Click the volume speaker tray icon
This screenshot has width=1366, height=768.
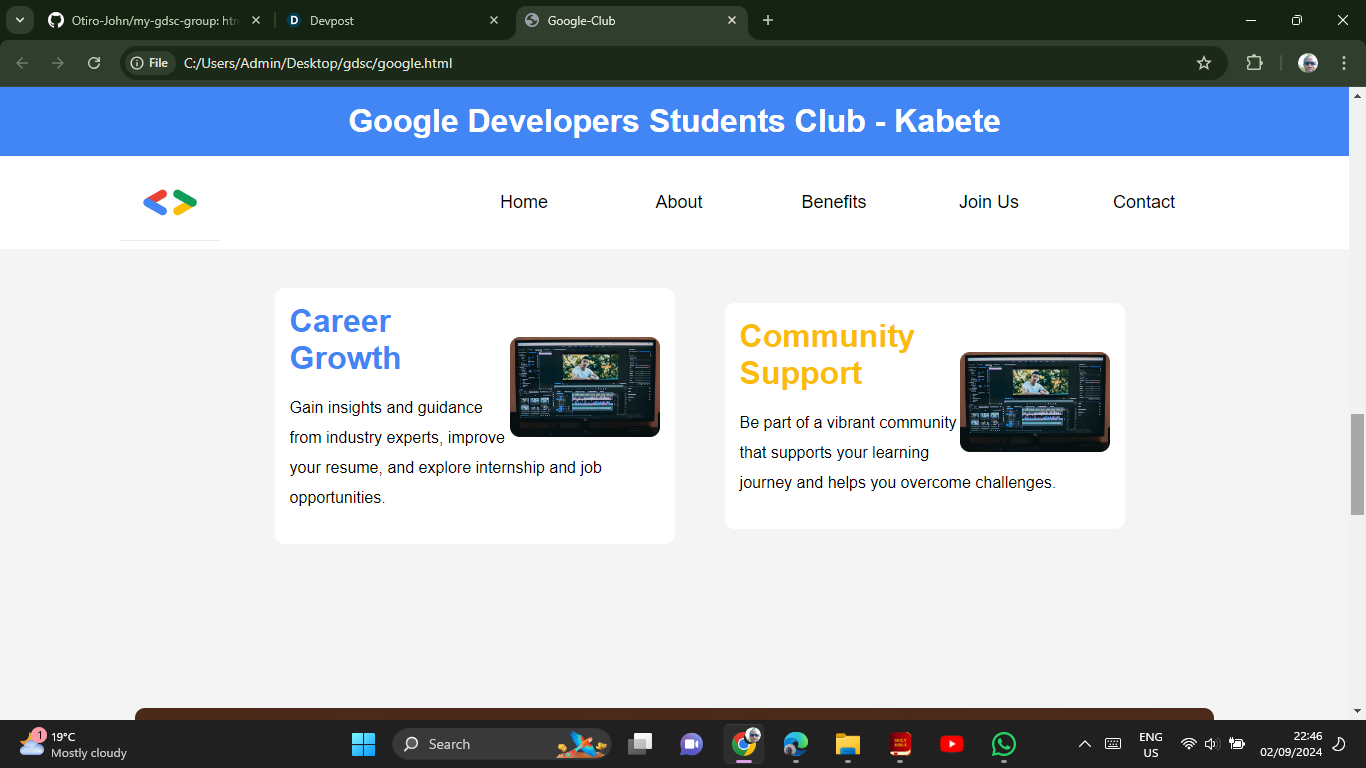pos(1212,744)
